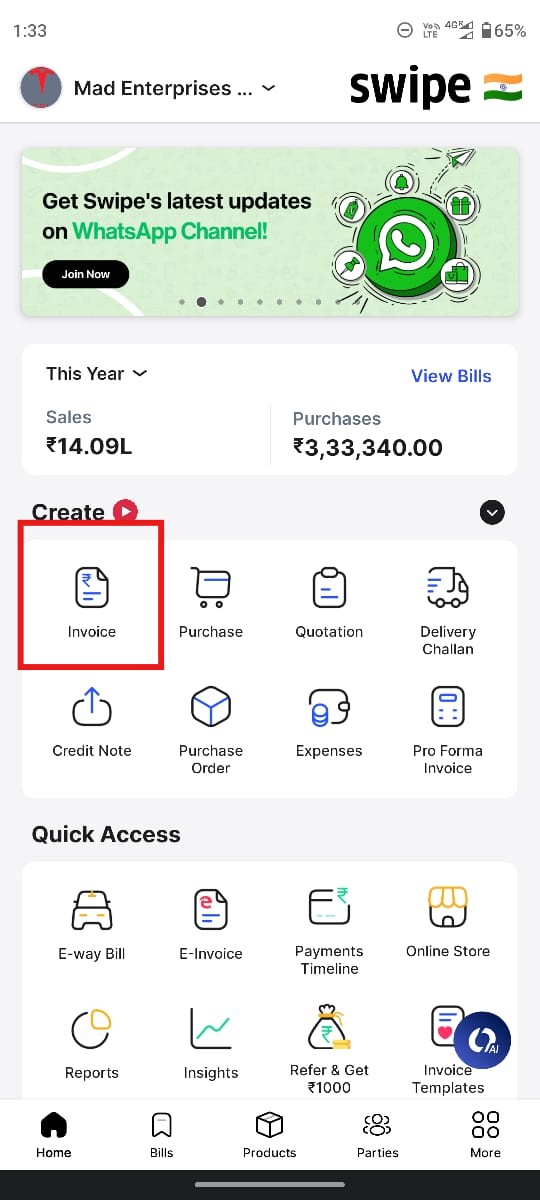Open the Expenses icon
This screenshot has height=1200, width=540.
(329, 707)
